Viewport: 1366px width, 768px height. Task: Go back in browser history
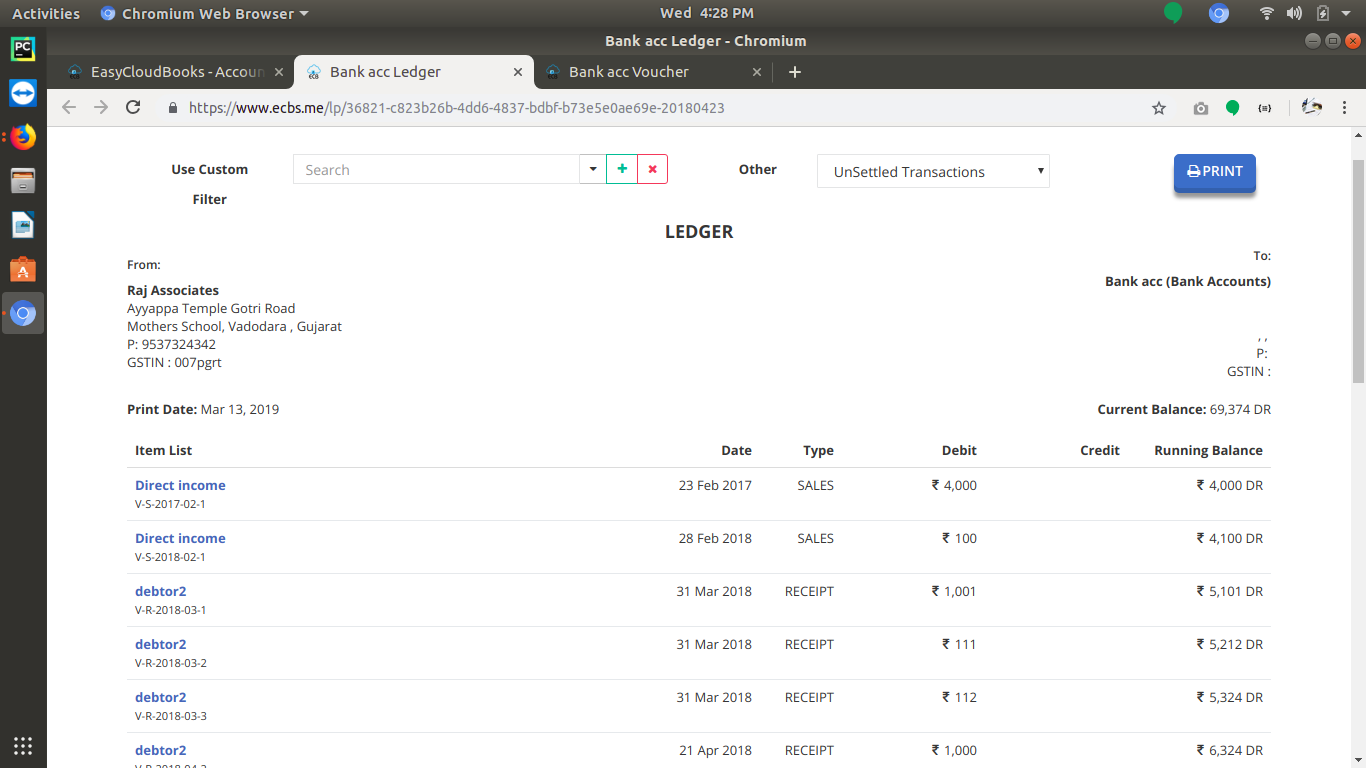(x=69, y=107)
